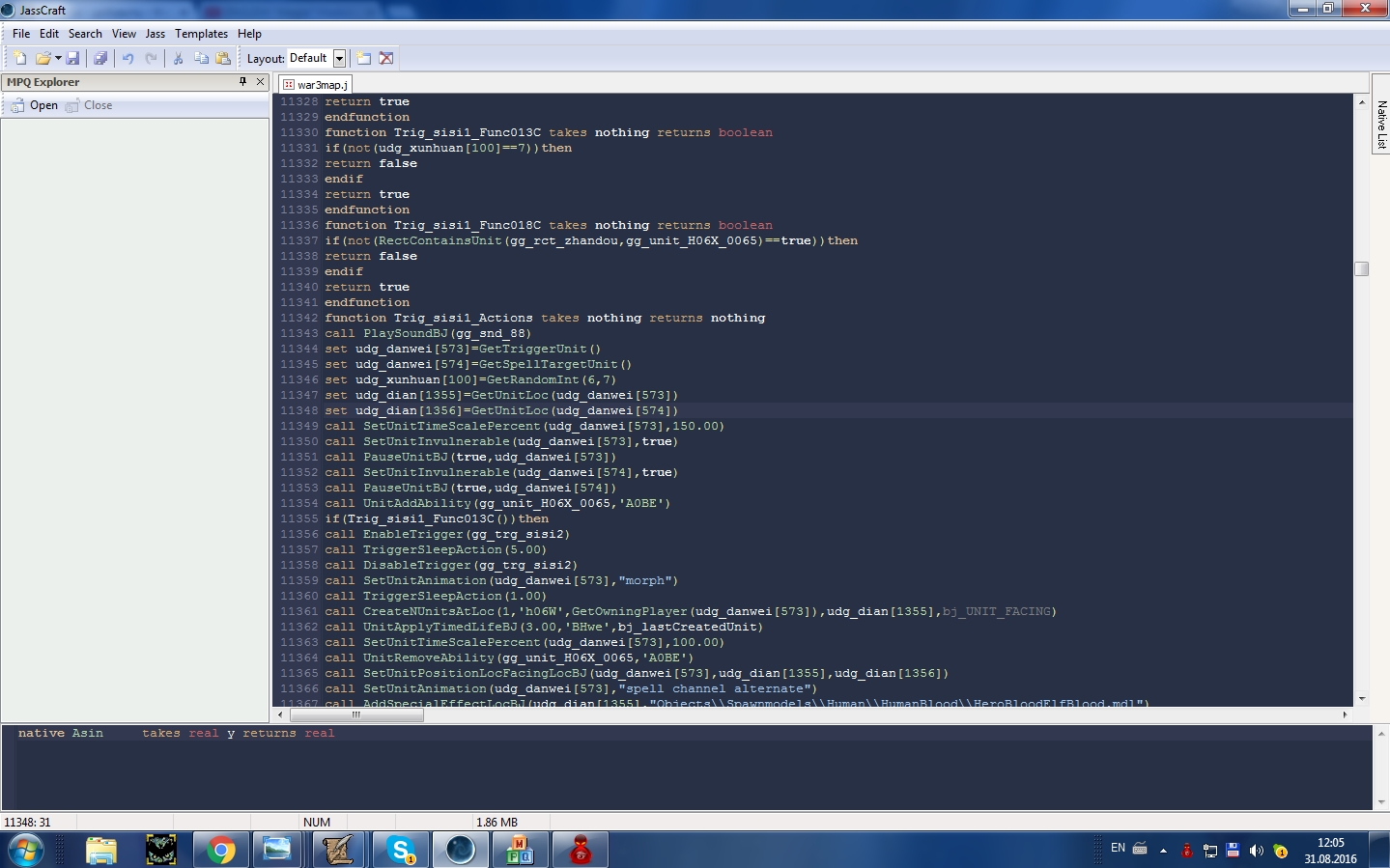The height and width of the screenshot is (868, 1390).
Task: Click the Open folder toolbar icon
Action: [43, 58]
